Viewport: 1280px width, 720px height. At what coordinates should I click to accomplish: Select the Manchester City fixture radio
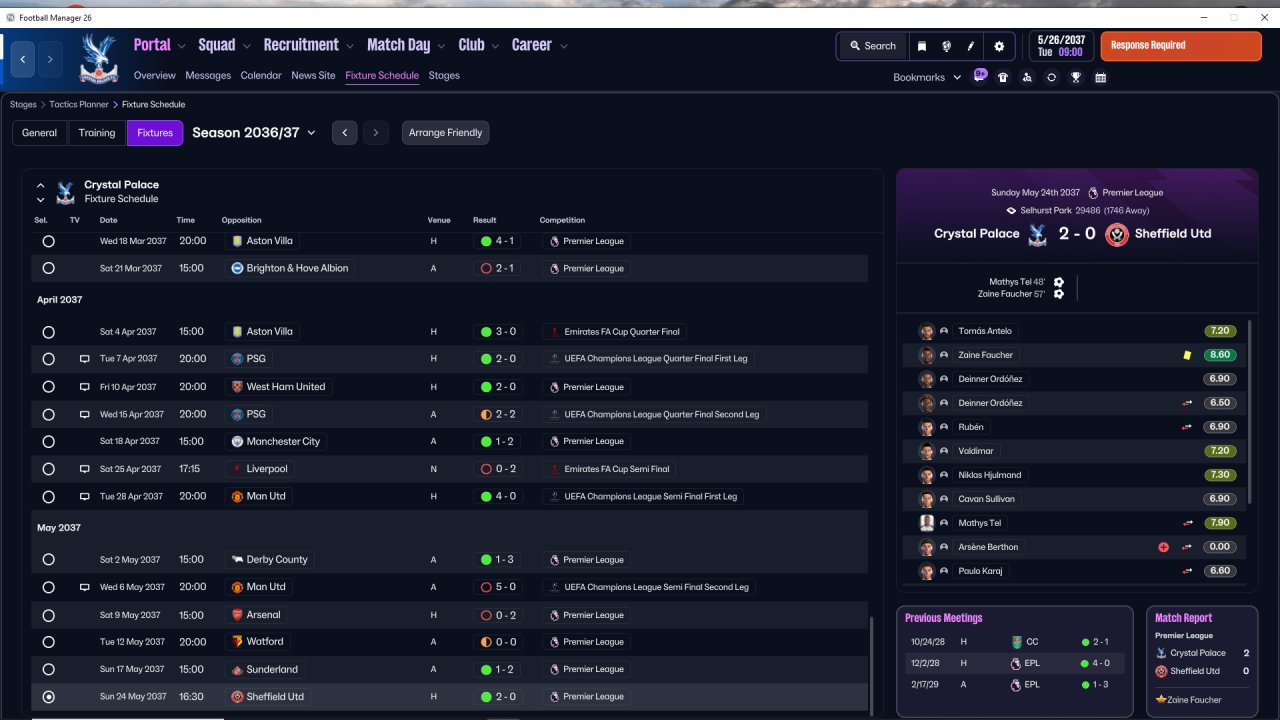coord(48,441)
